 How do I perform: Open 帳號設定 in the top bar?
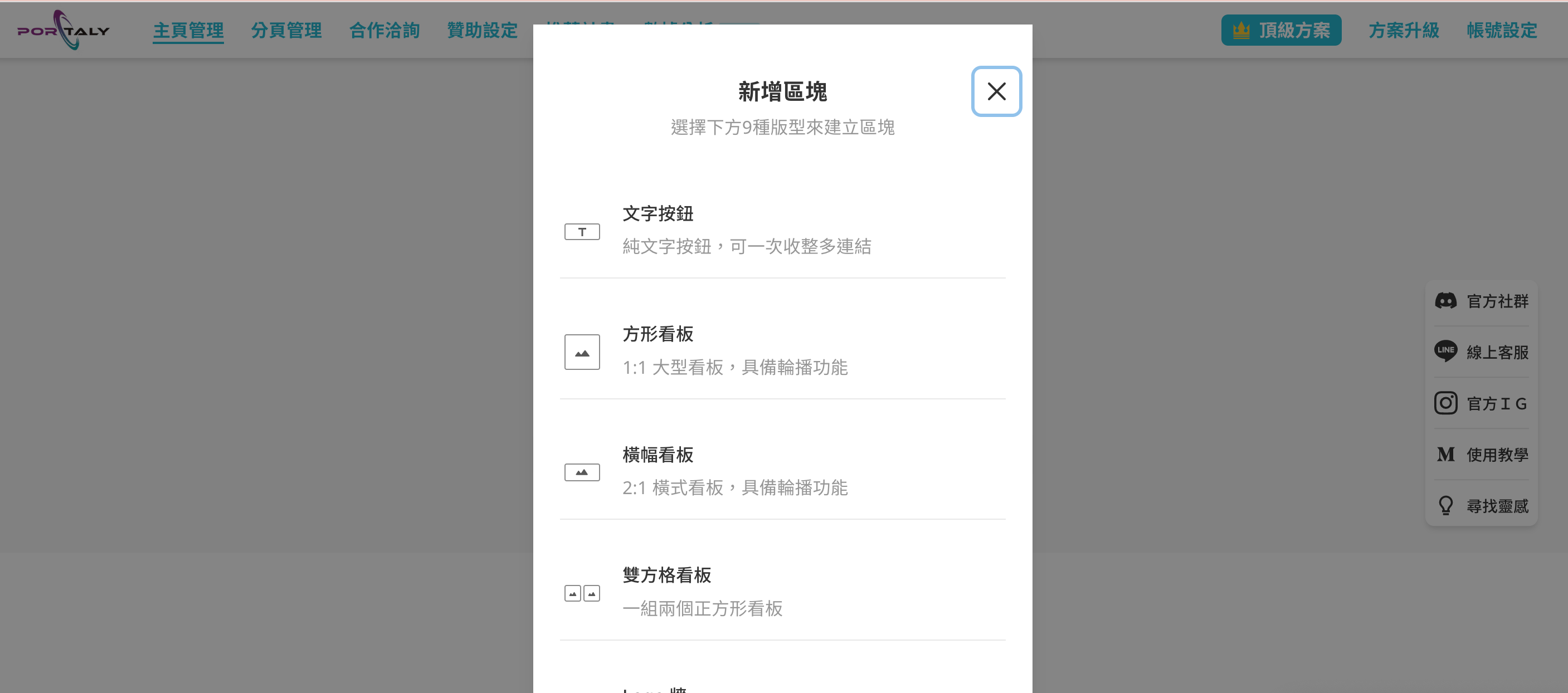1502,31
